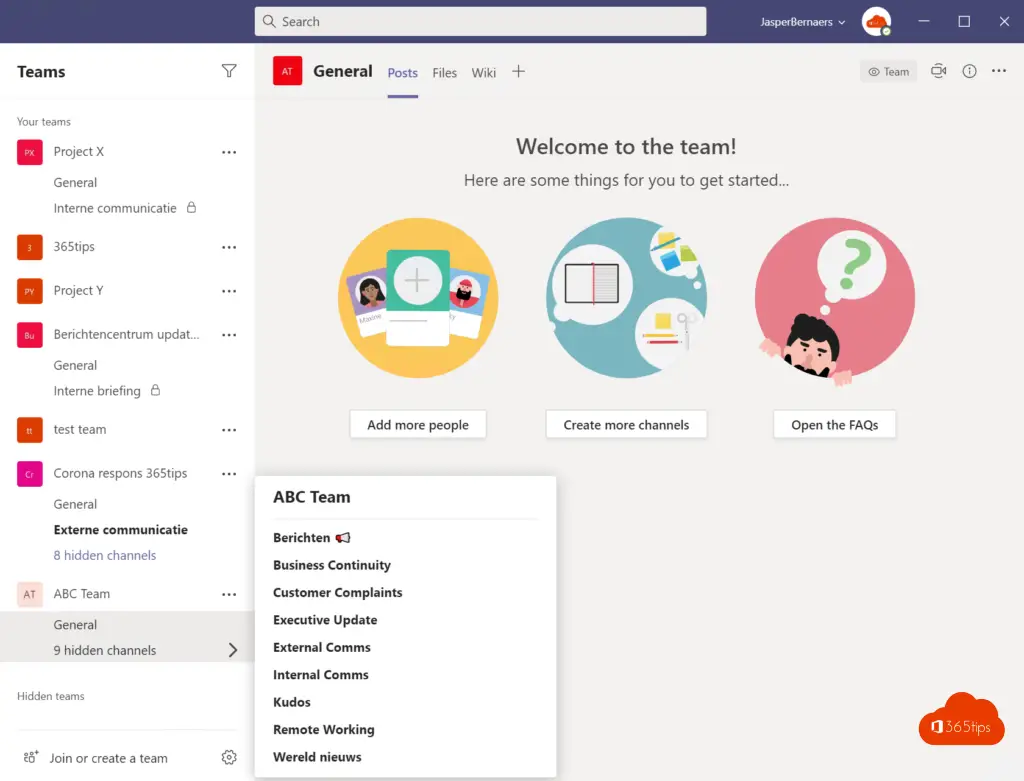Select General channel under ABC Team

pos(75,625)
